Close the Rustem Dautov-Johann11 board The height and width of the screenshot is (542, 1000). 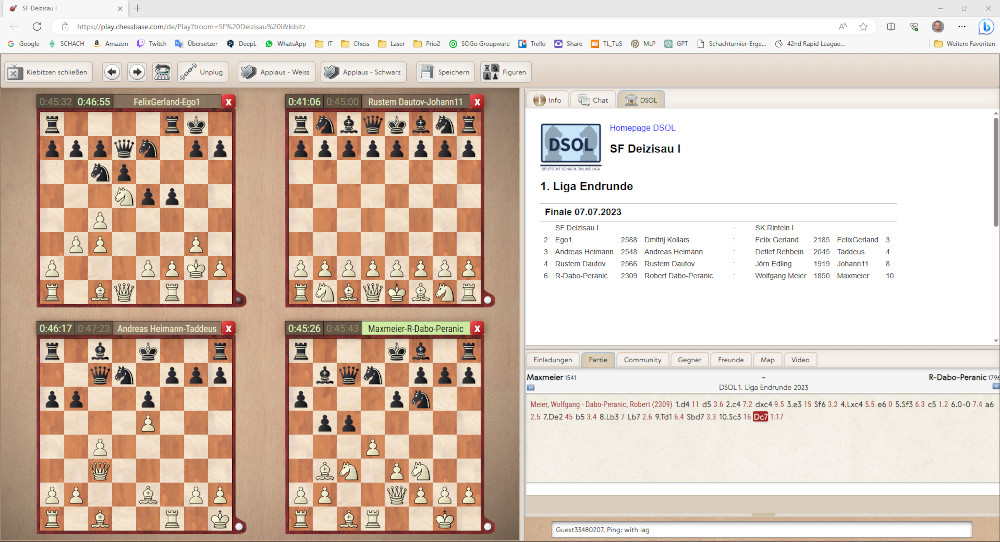click(x=477, y=101)
